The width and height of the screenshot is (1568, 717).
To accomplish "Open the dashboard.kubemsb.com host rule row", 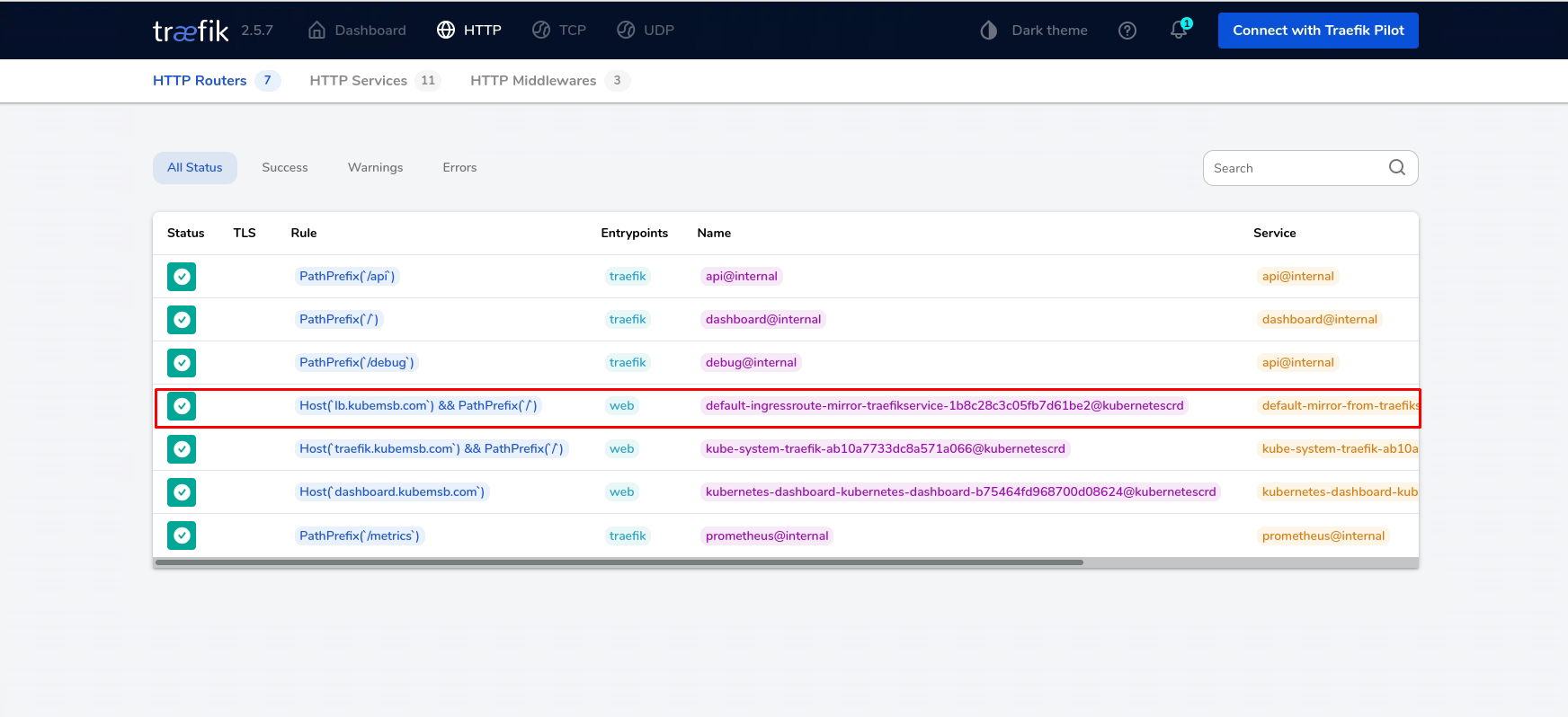I will [392, 492].
